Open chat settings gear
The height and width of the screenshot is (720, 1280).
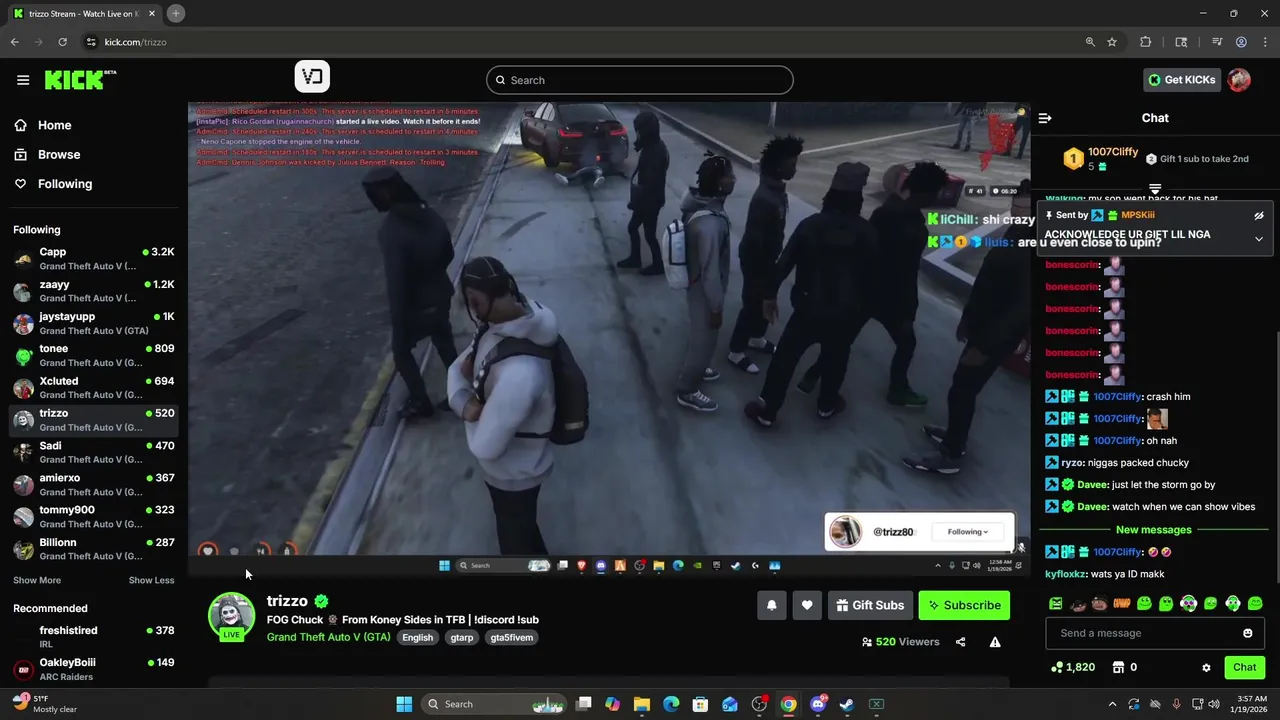(1206, 667)
